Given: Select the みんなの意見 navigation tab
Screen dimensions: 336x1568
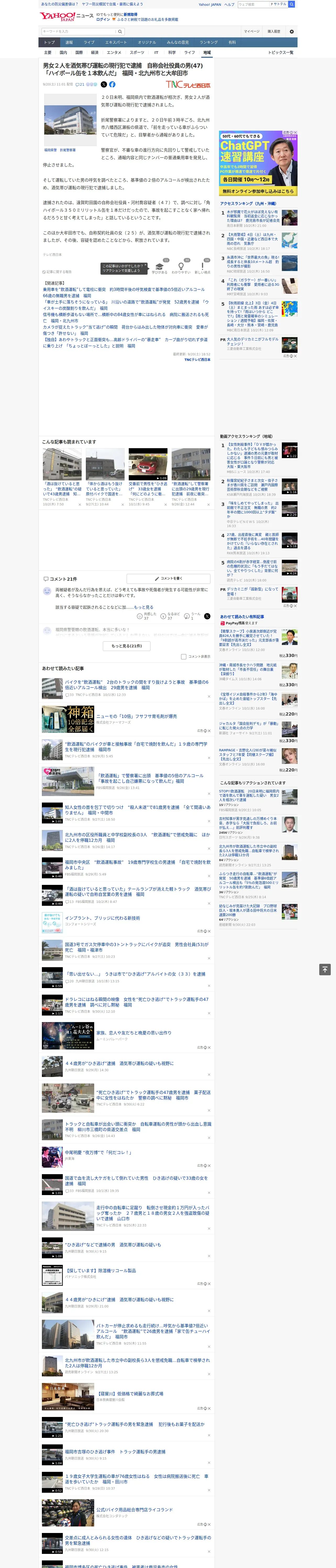Looking at the screenshot, I should tap(178, 43).
